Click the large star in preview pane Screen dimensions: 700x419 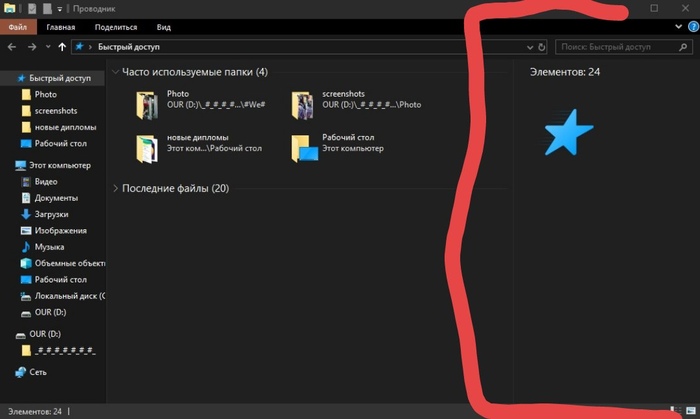pyautogui.click(x=568, y=133)
